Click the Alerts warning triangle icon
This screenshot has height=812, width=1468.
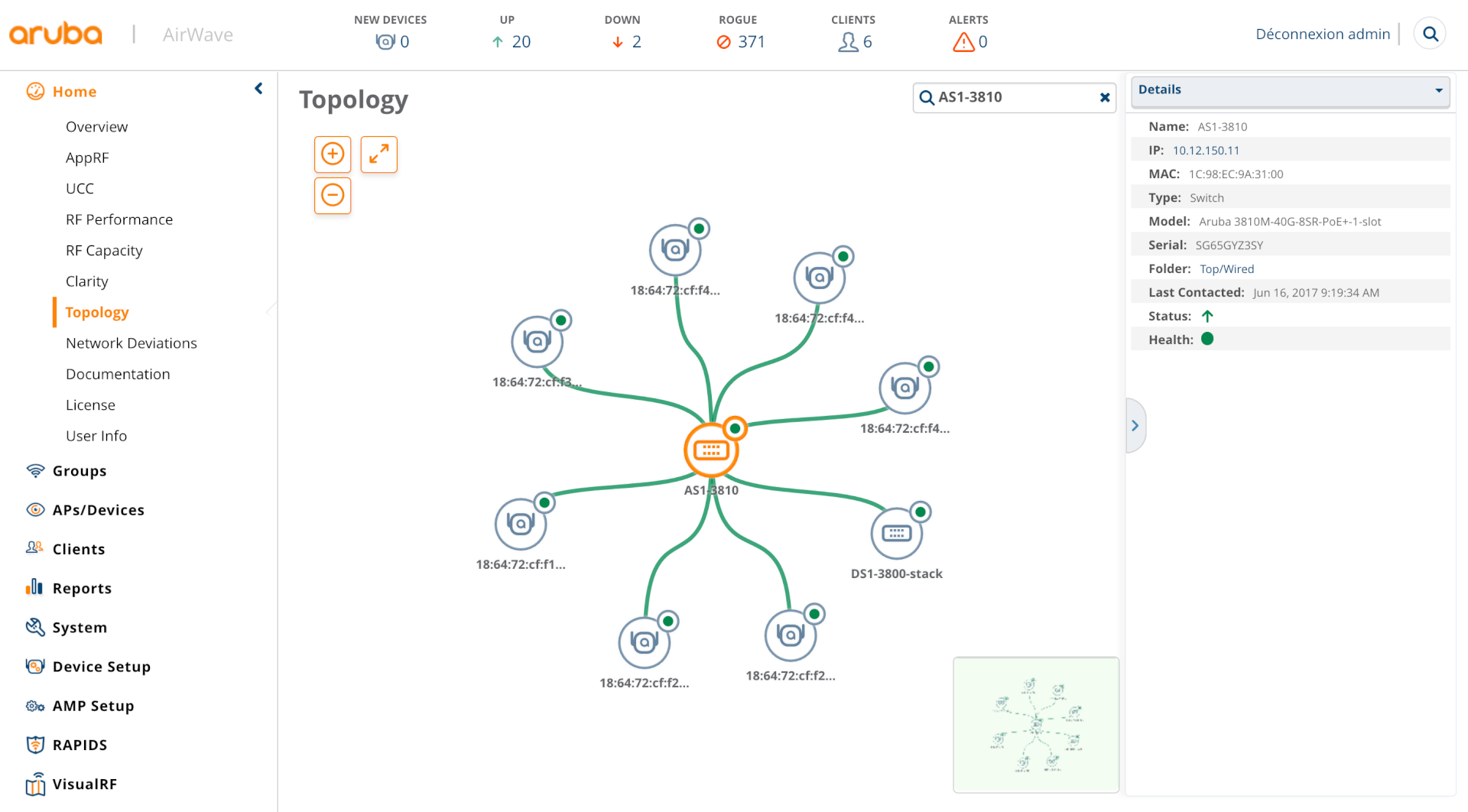pyautogui.click(x=963, y=42)
